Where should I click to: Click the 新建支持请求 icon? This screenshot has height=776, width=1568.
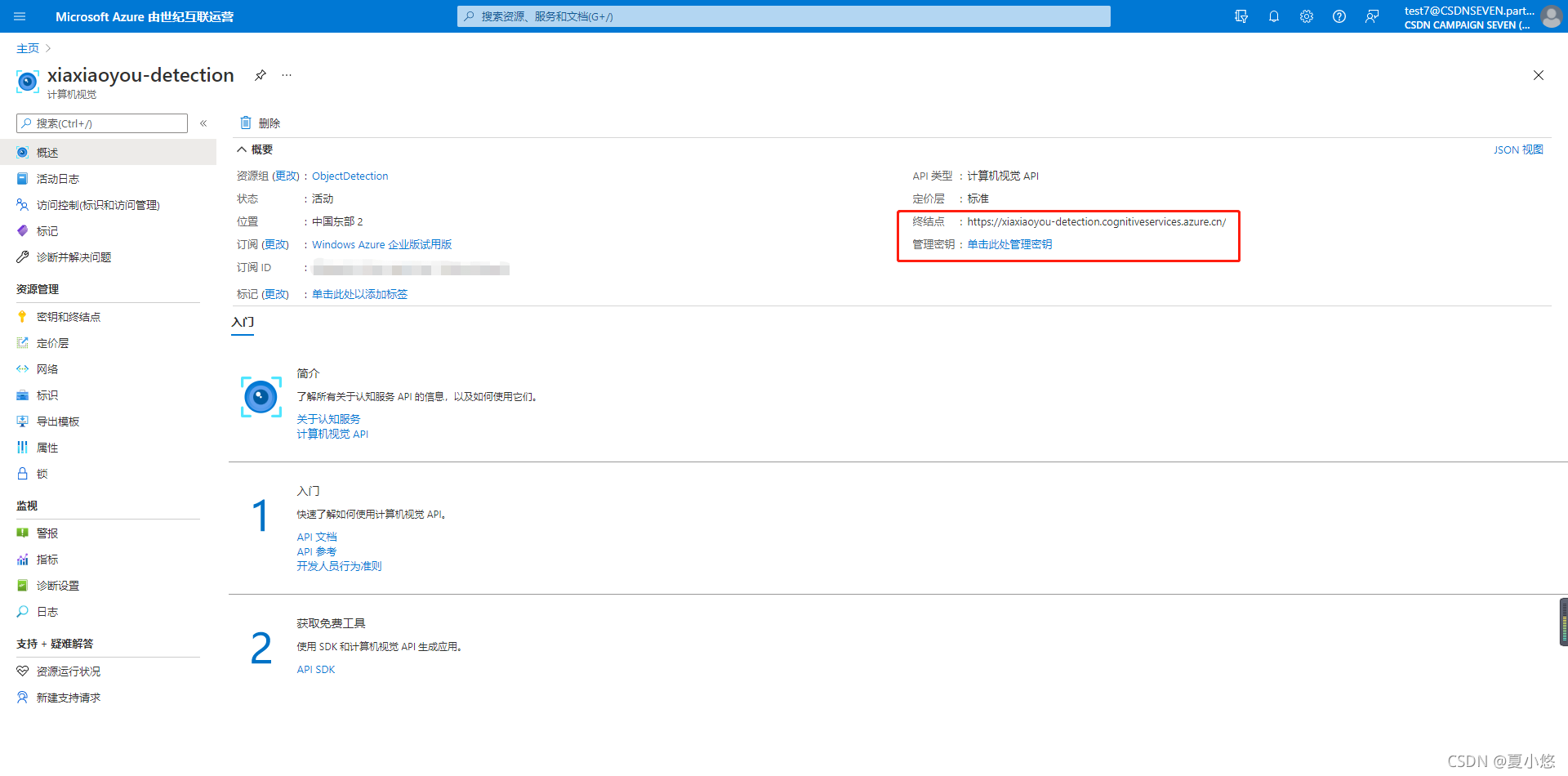pyautogui.click(x=22, y=698)
